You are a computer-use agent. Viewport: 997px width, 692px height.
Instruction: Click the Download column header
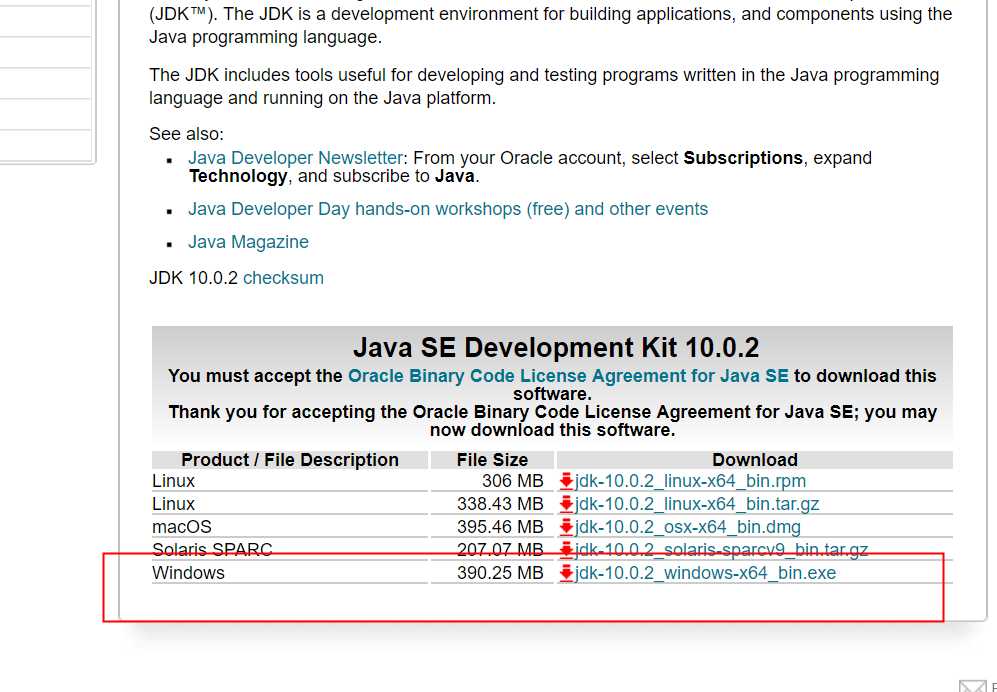[755, 460]
